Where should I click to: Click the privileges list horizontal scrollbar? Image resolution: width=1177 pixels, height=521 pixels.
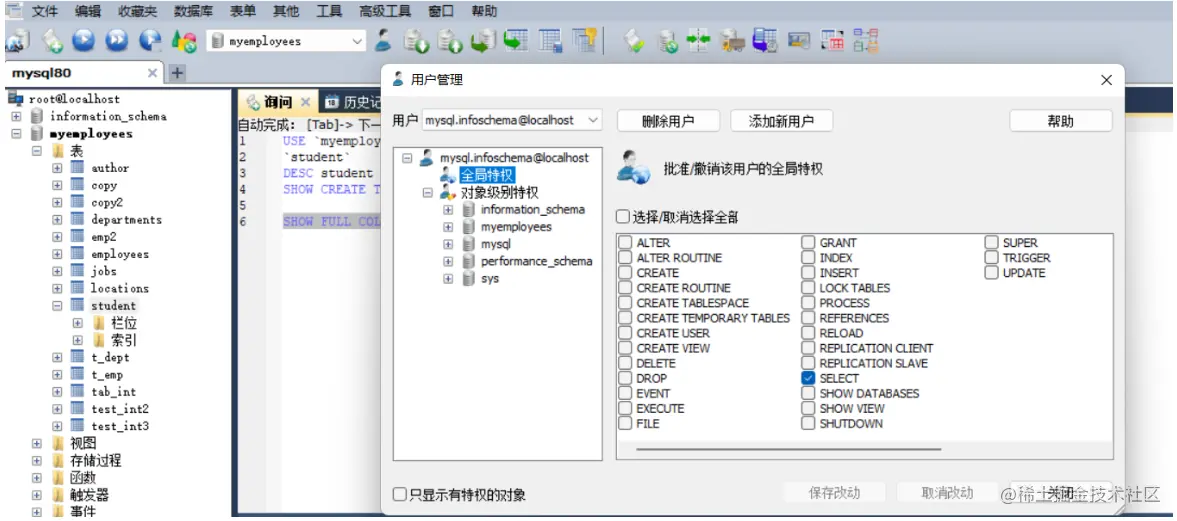(788, 450)
